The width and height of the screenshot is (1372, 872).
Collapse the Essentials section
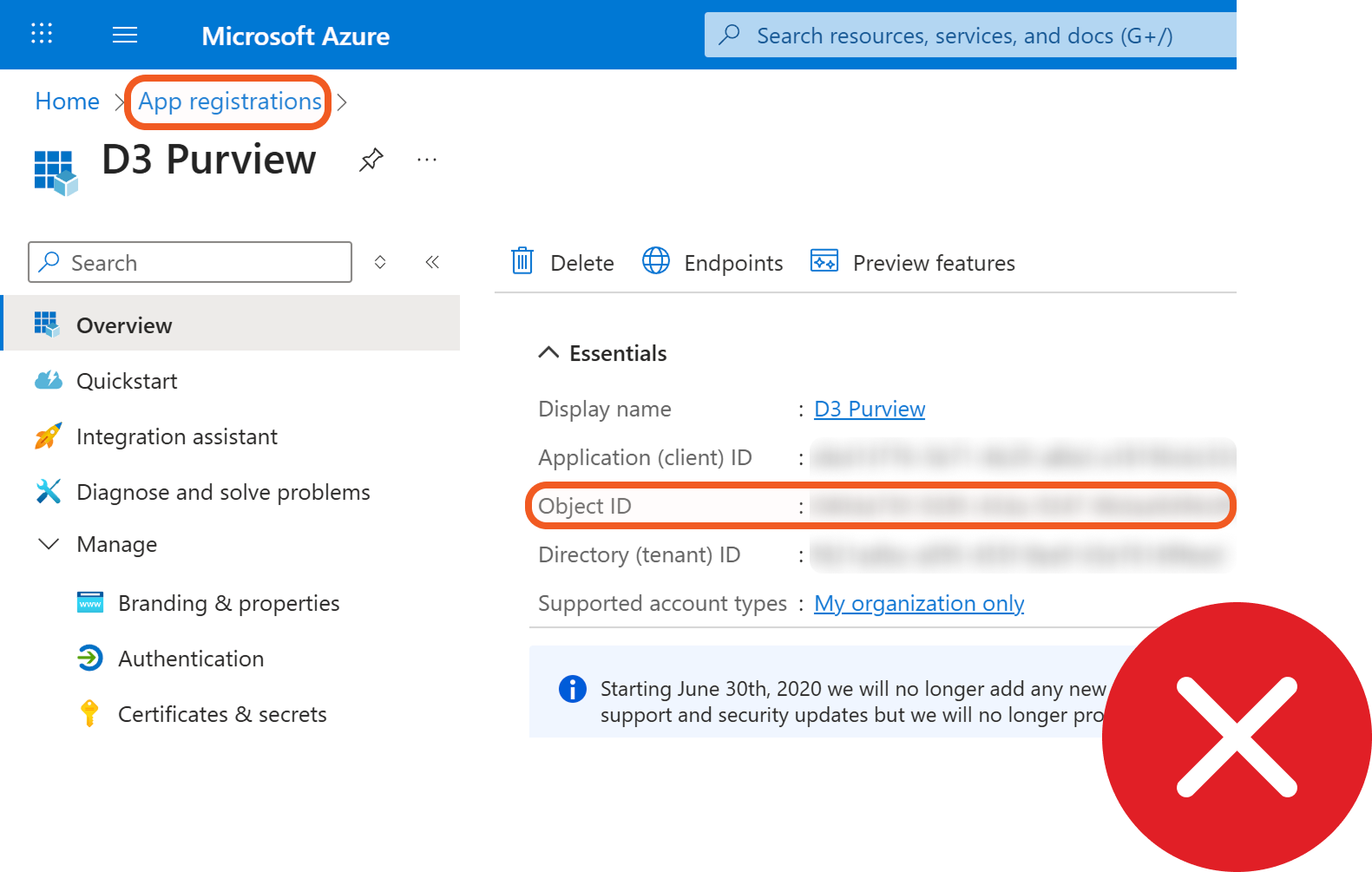(548, 352)
